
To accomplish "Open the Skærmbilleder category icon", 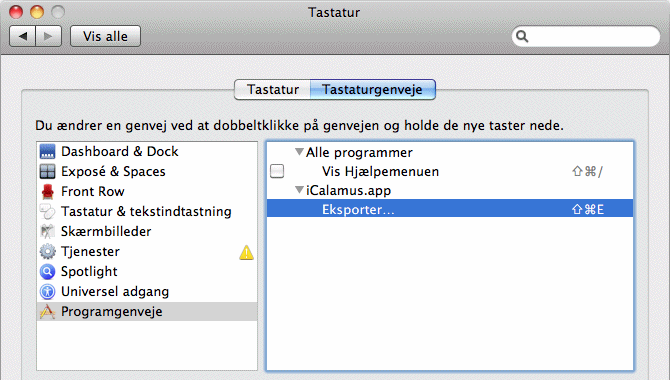I will coord(47,231).
